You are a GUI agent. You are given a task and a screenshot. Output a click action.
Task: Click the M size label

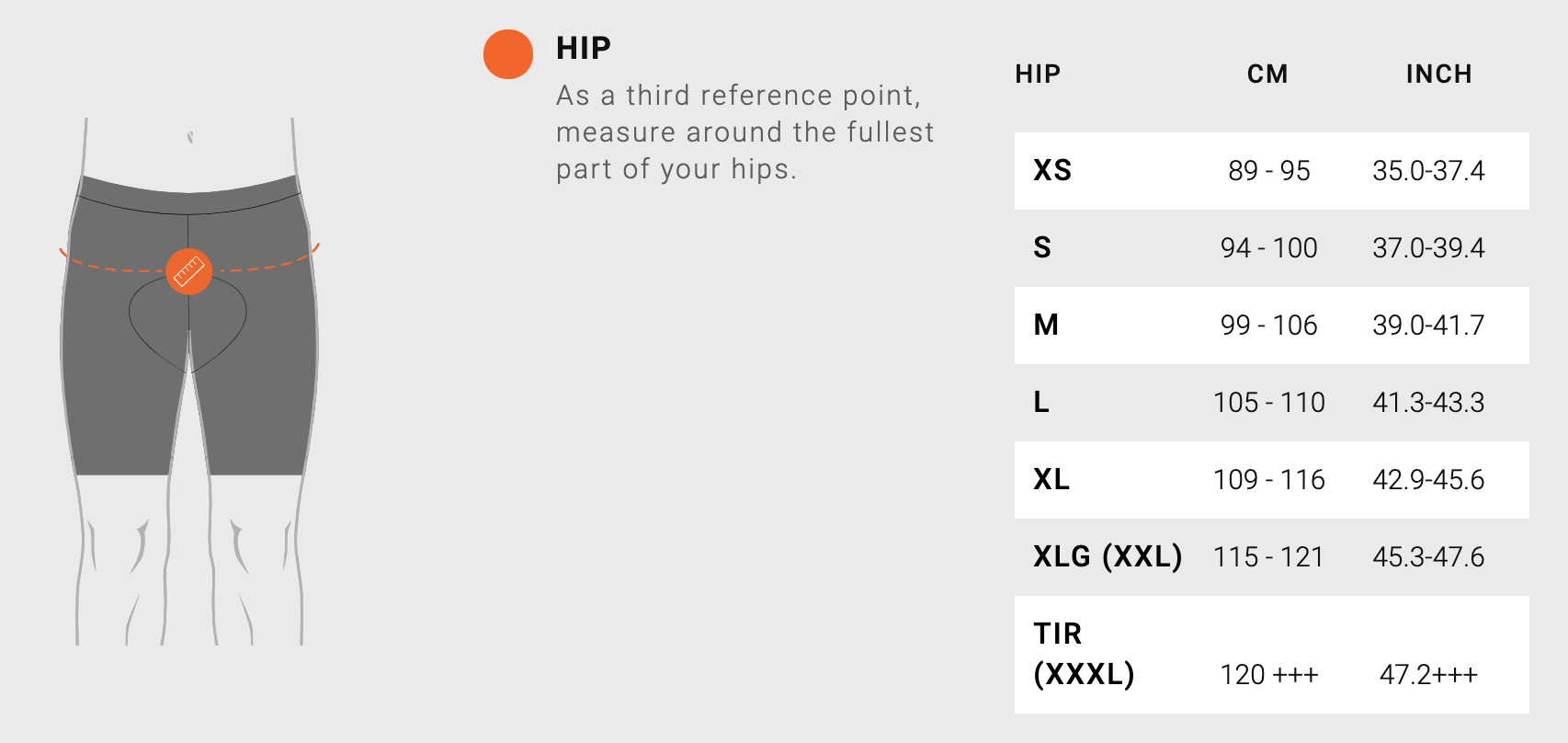1046,325
